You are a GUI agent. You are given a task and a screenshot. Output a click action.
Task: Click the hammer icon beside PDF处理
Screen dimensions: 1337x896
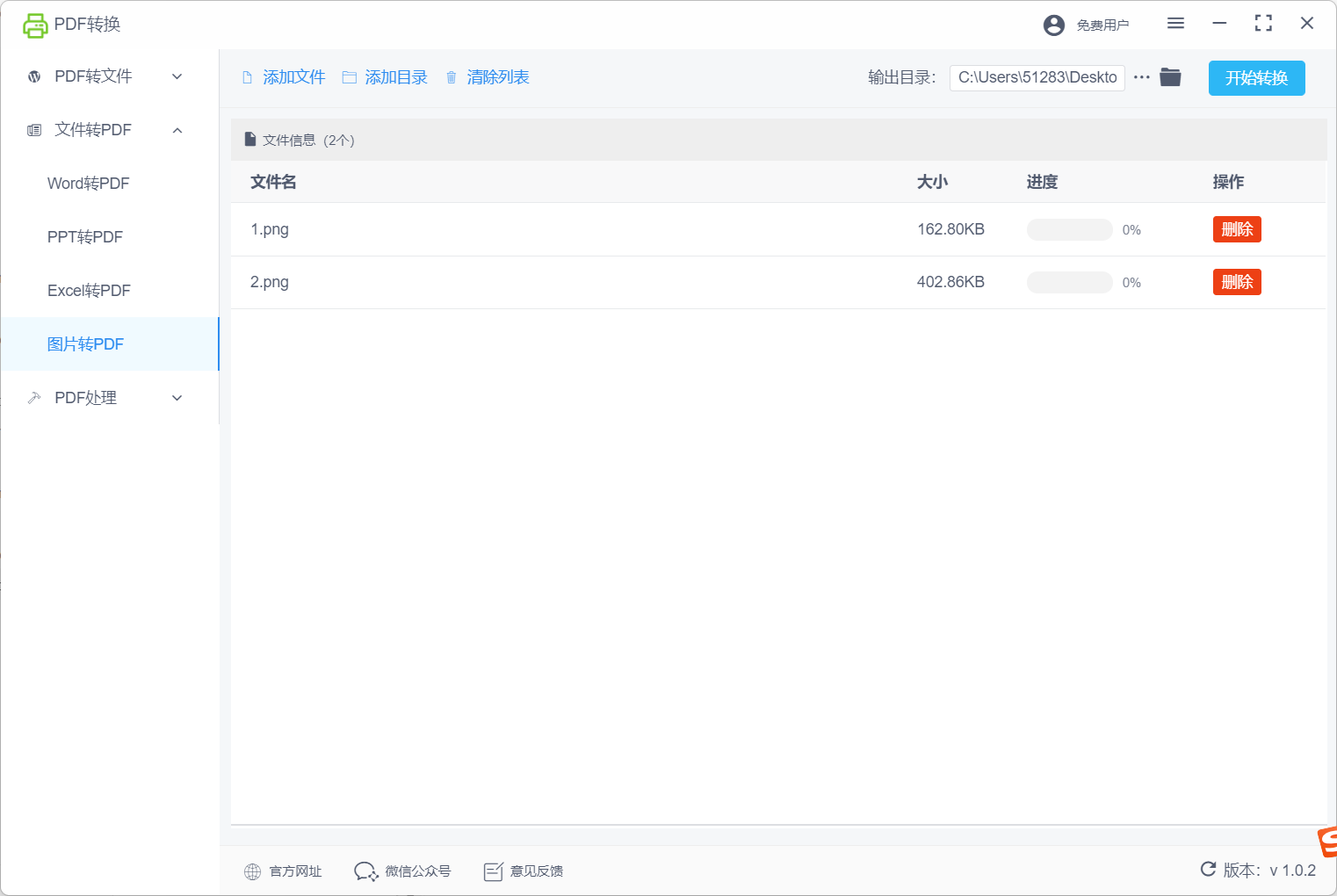[34, 398]
